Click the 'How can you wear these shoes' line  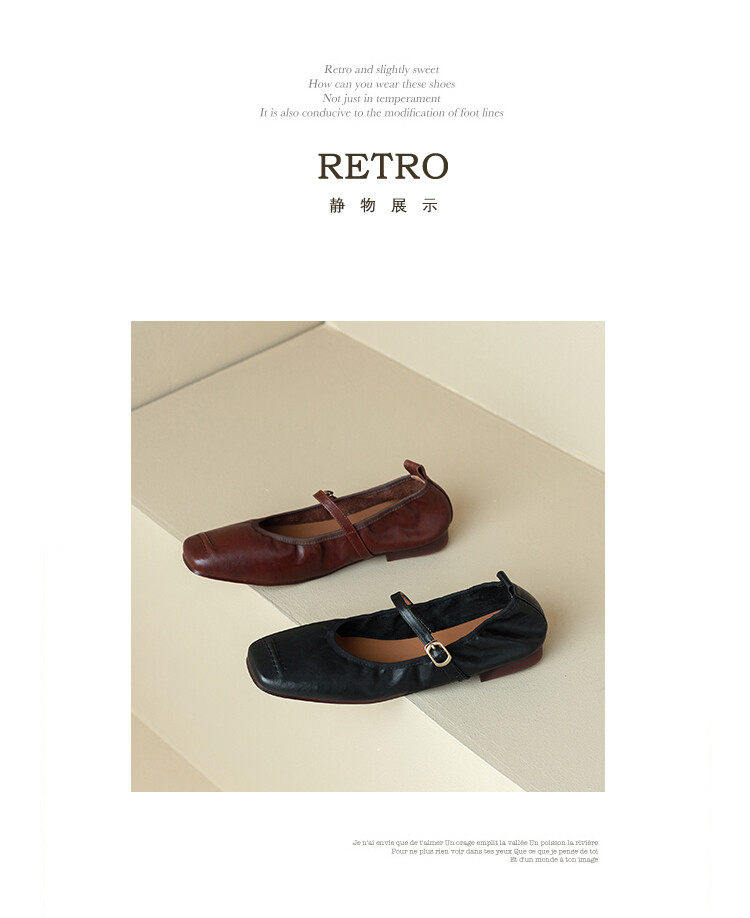click(382, 84)
